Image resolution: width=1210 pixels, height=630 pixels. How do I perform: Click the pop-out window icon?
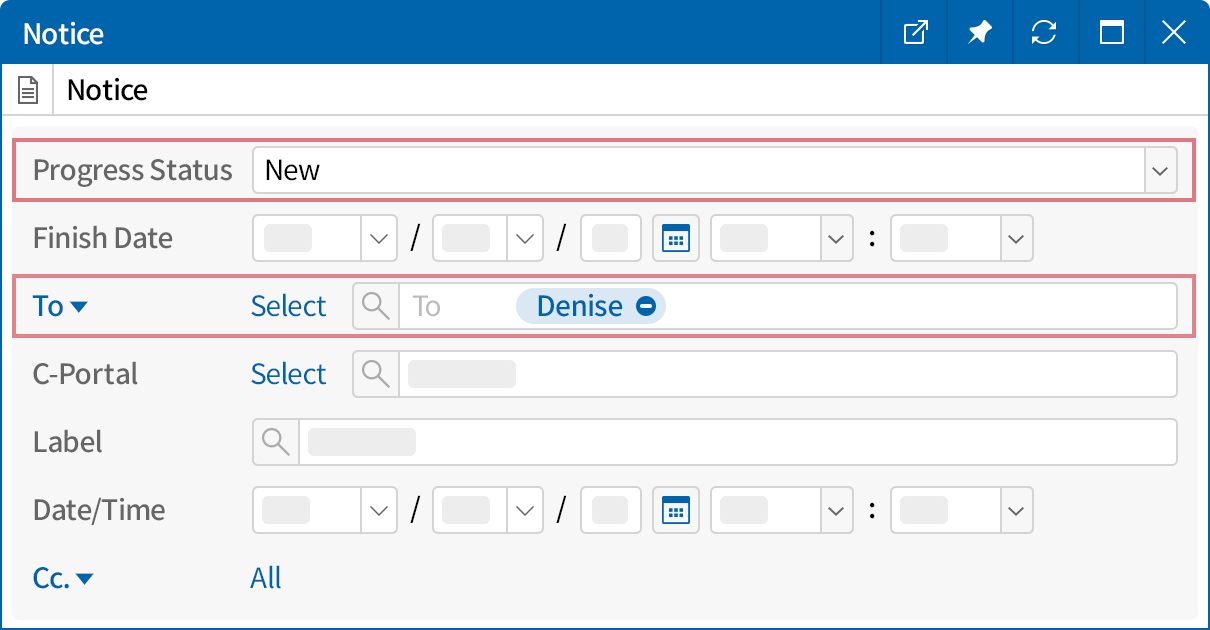[x=913, y=32]
